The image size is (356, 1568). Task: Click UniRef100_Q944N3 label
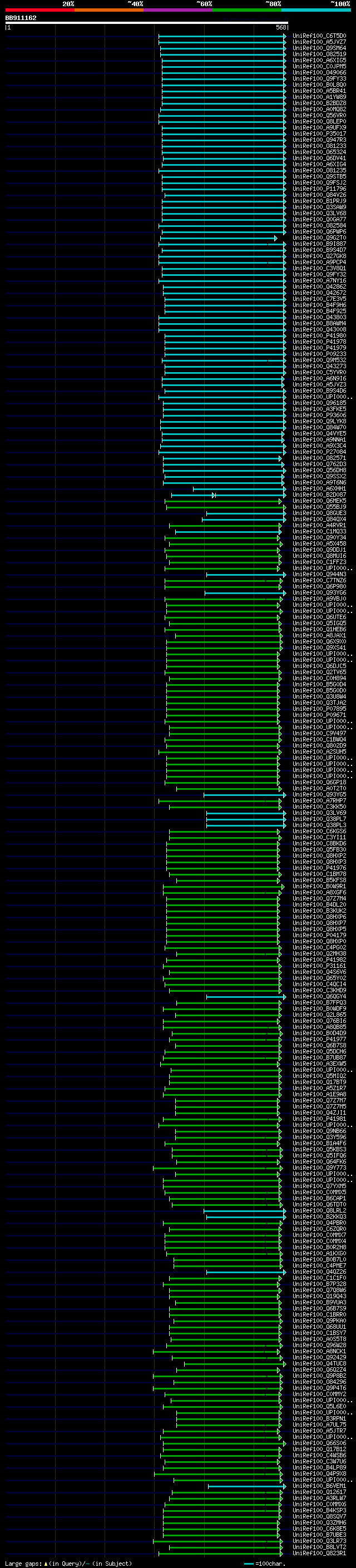(x=319, y=574)
